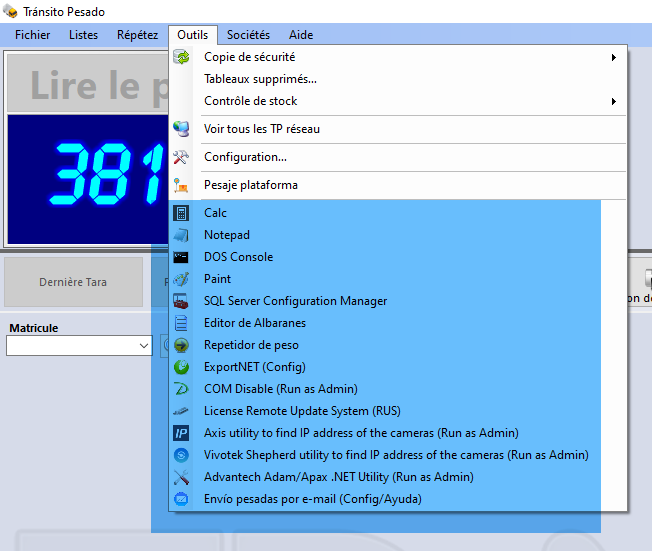
Task: Run Advantech Adam/Apax .NET Utility entry
Action: pos(398,477)
